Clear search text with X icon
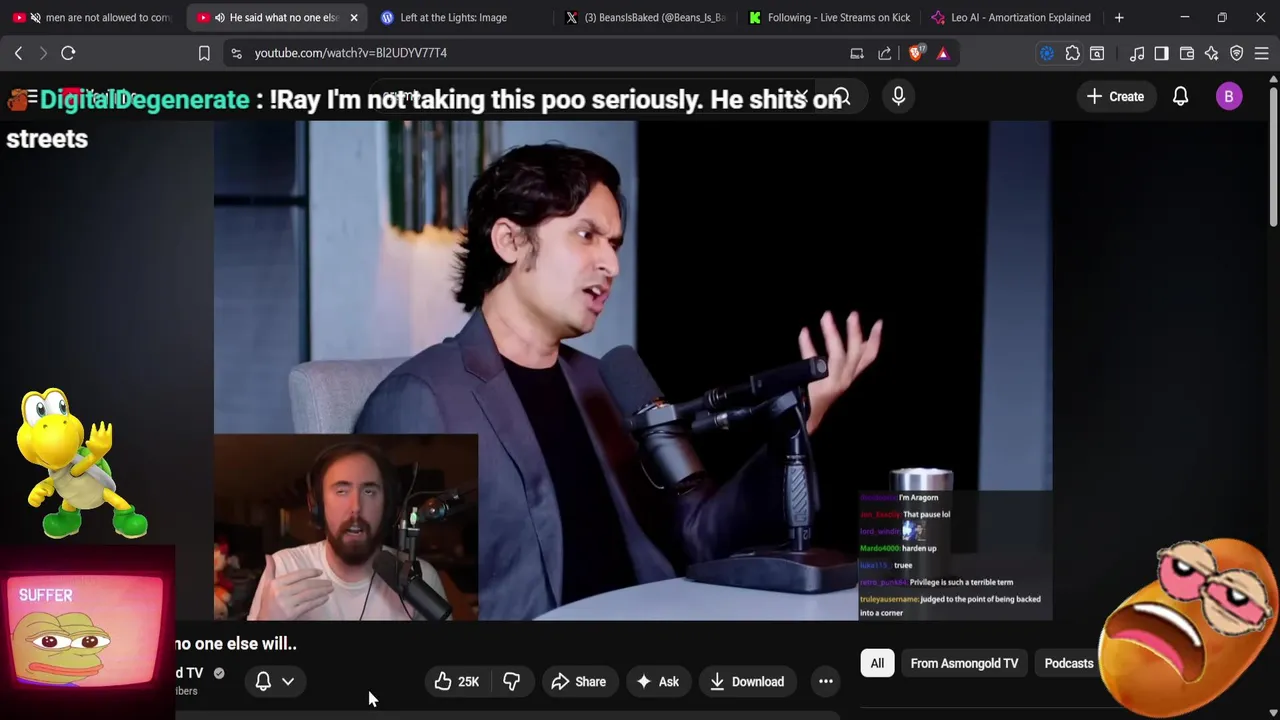Viewport: 1280px width, 720px height. click(801, 96)
